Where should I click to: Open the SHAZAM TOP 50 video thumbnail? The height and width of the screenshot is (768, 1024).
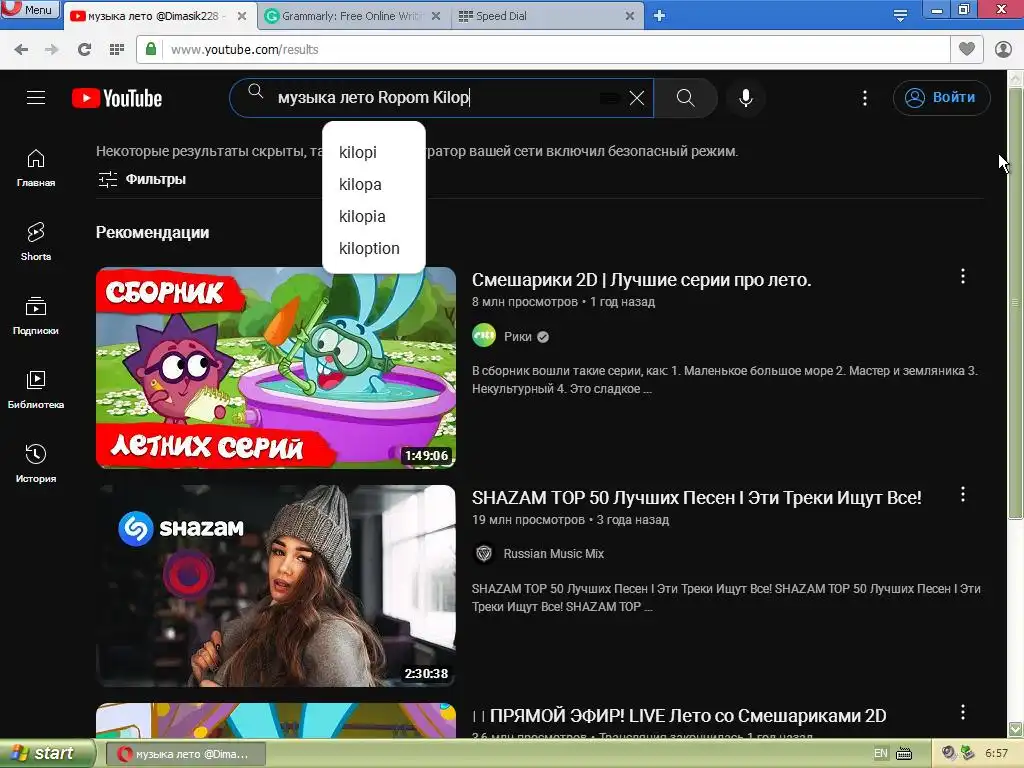point(276,586)
